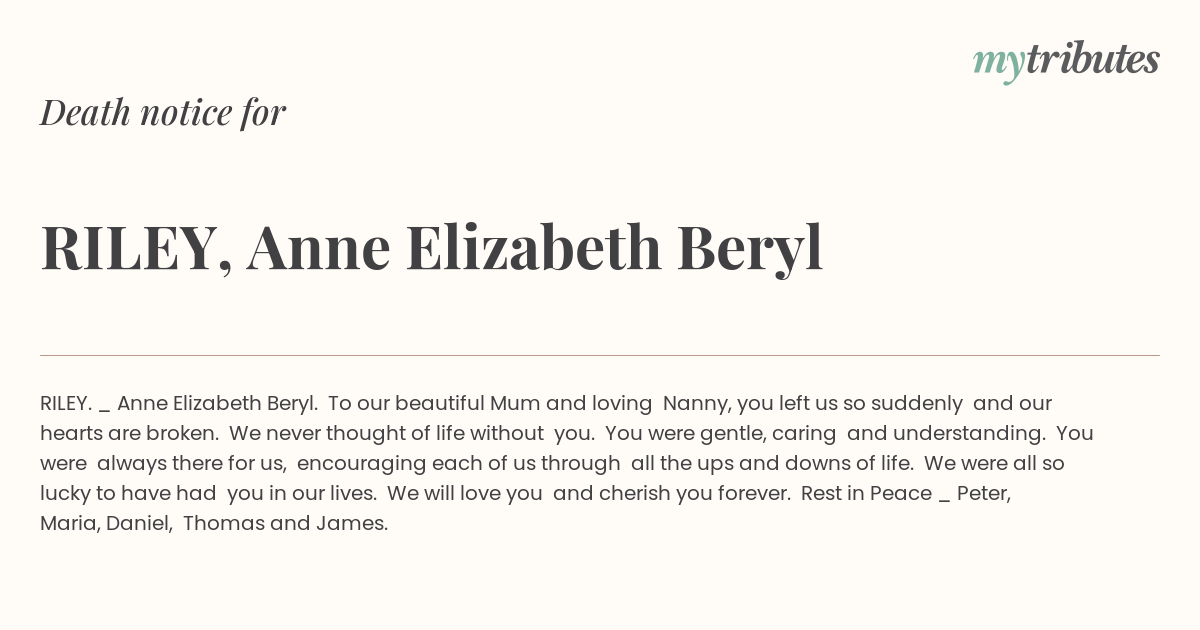
Task: Select the "Death notice for" heading
Action: coord(163,113)
